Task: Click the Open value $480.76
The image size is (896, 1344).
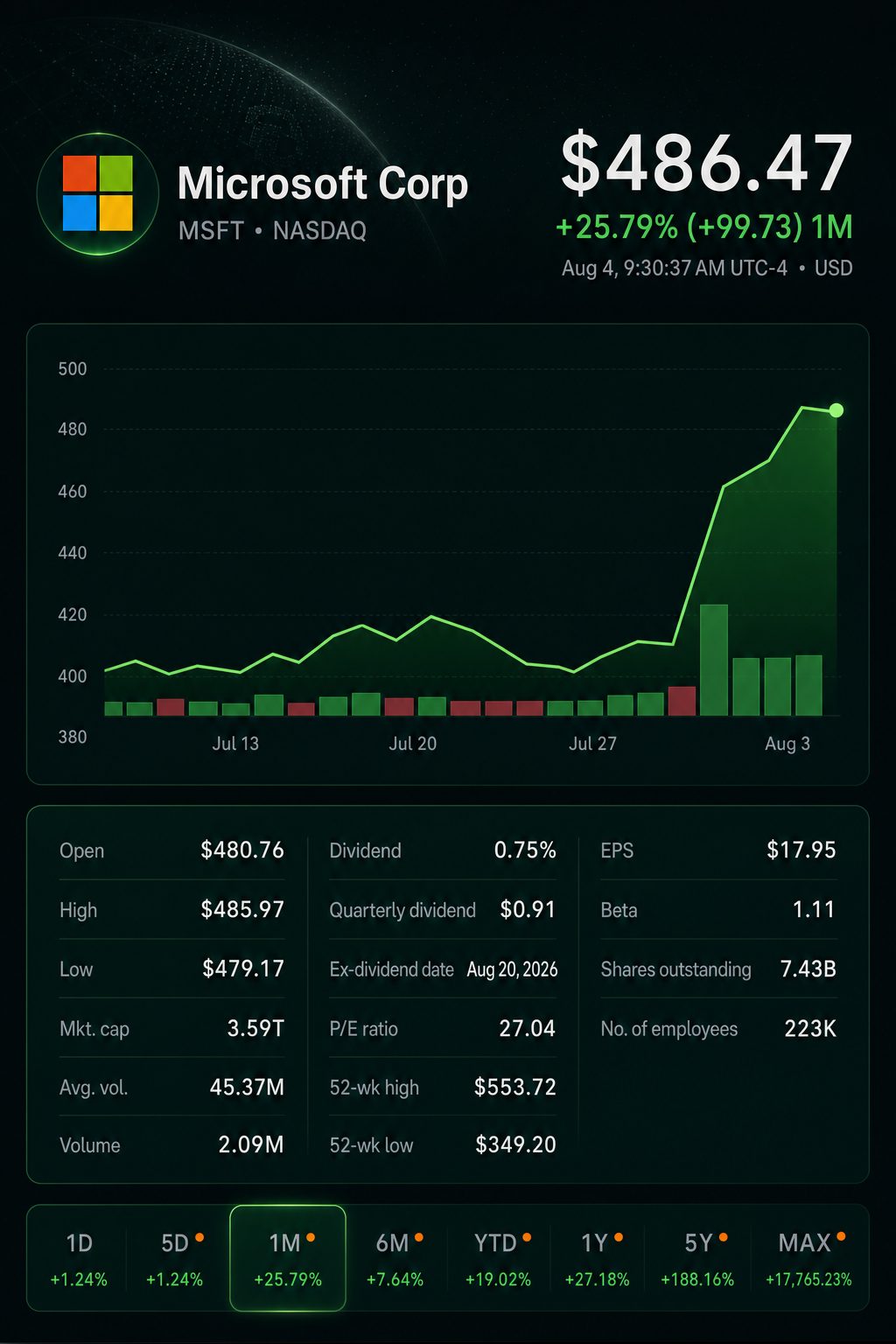Action: (242, 850)
